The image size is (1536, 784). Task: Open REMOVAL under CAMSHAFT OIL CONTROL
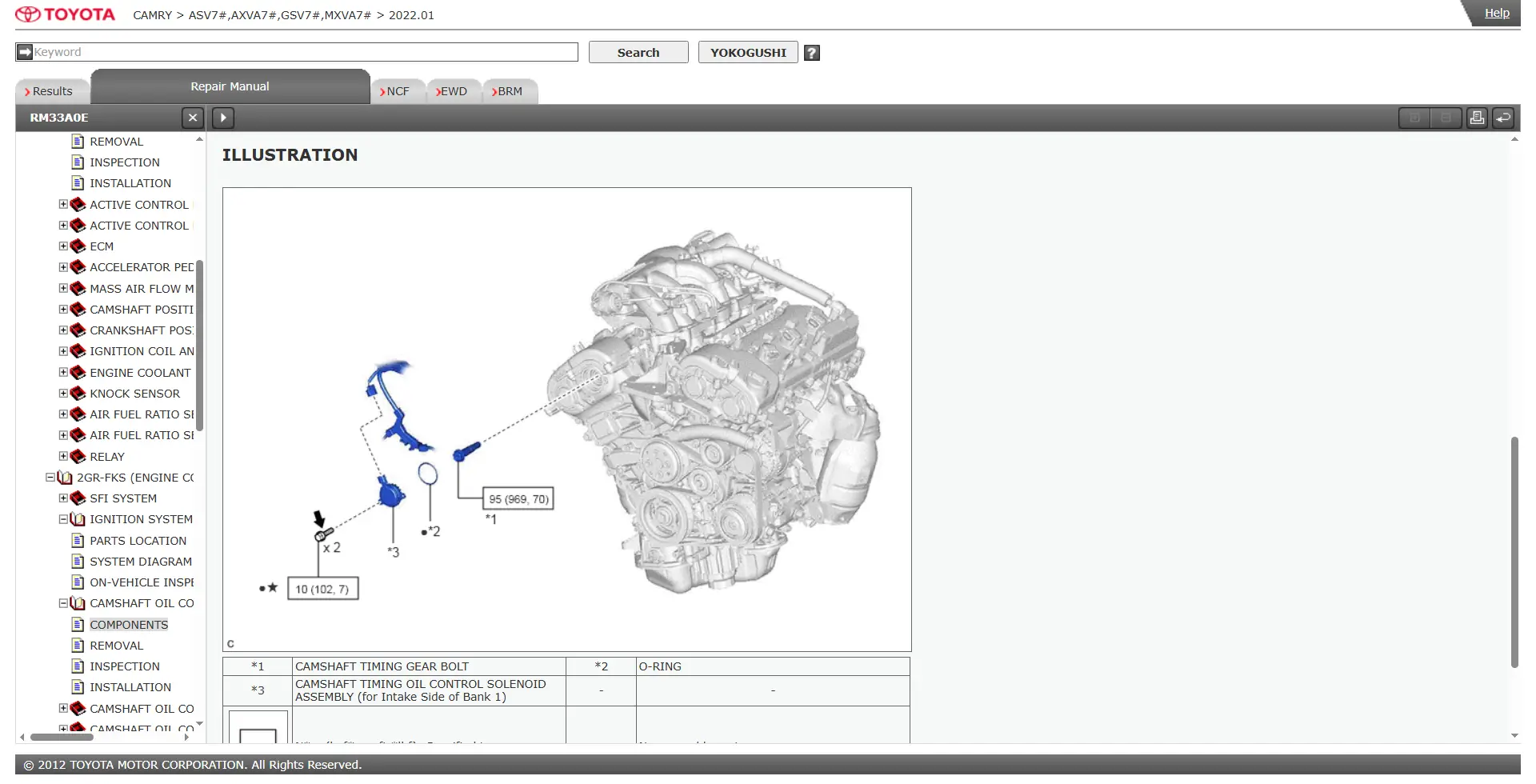116,646
